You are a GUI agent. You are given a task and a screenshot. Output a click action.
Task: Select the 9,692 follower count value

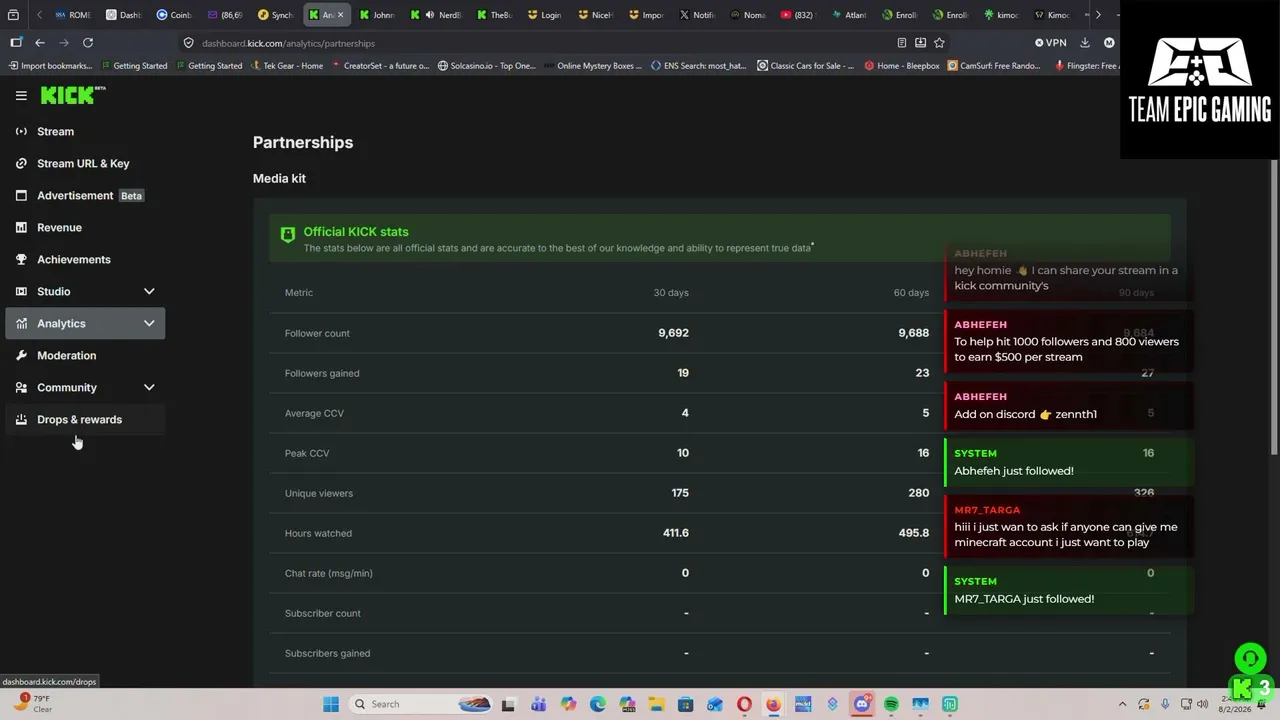673,333
